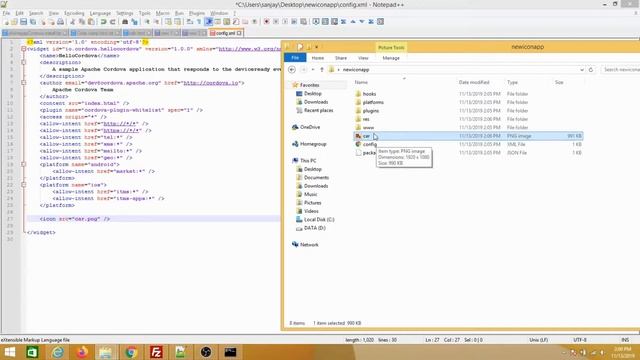
Task: Open the View tab in Explorer
Action: pyautogui.click(x=363, y=58)
